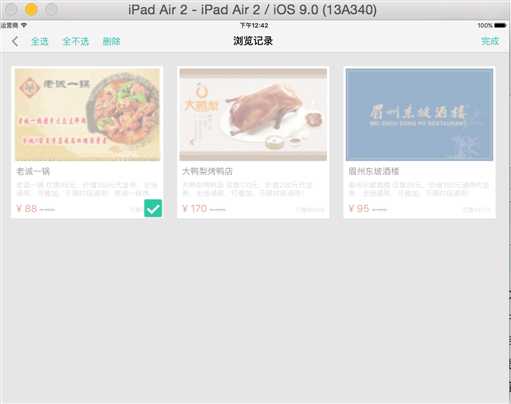Viewport: 511px width, 404px height.
Task: Open the 眉州东坡酒楼 blue banner thumbnail
Action: tap(419, 115)
